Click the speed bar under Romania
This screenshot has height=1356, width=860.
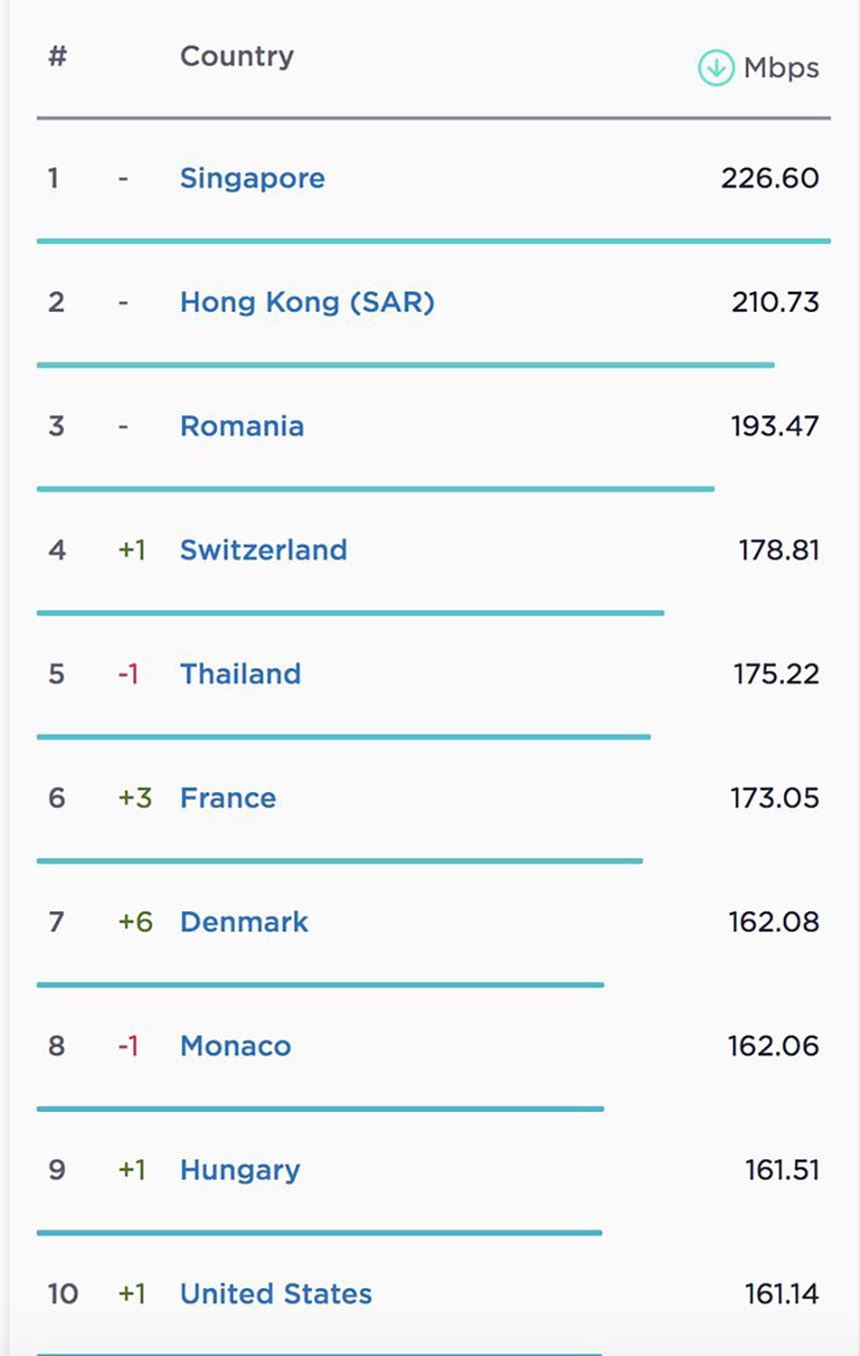[375, 489]
